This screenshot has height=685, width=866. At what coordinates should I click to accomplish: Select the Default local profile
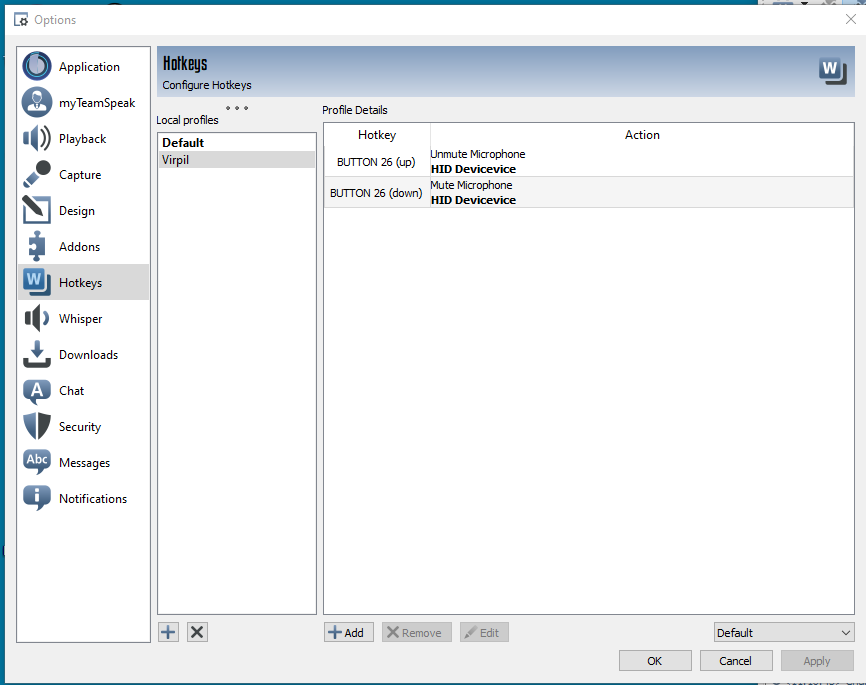236,143
